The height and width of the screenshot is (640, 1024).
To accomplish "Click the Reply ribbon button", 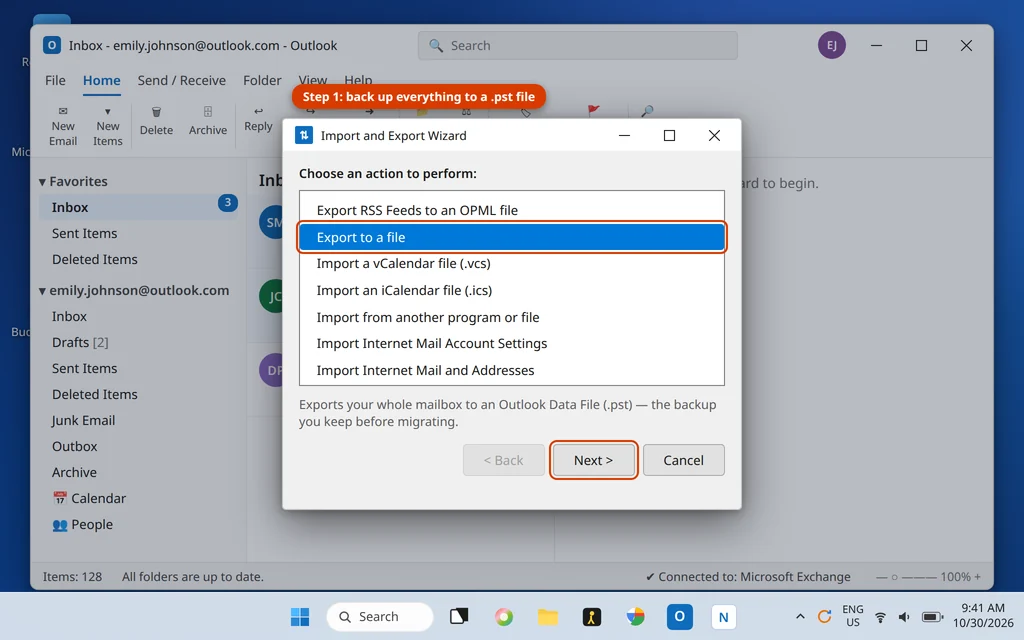I will click(x=258, y=120).
